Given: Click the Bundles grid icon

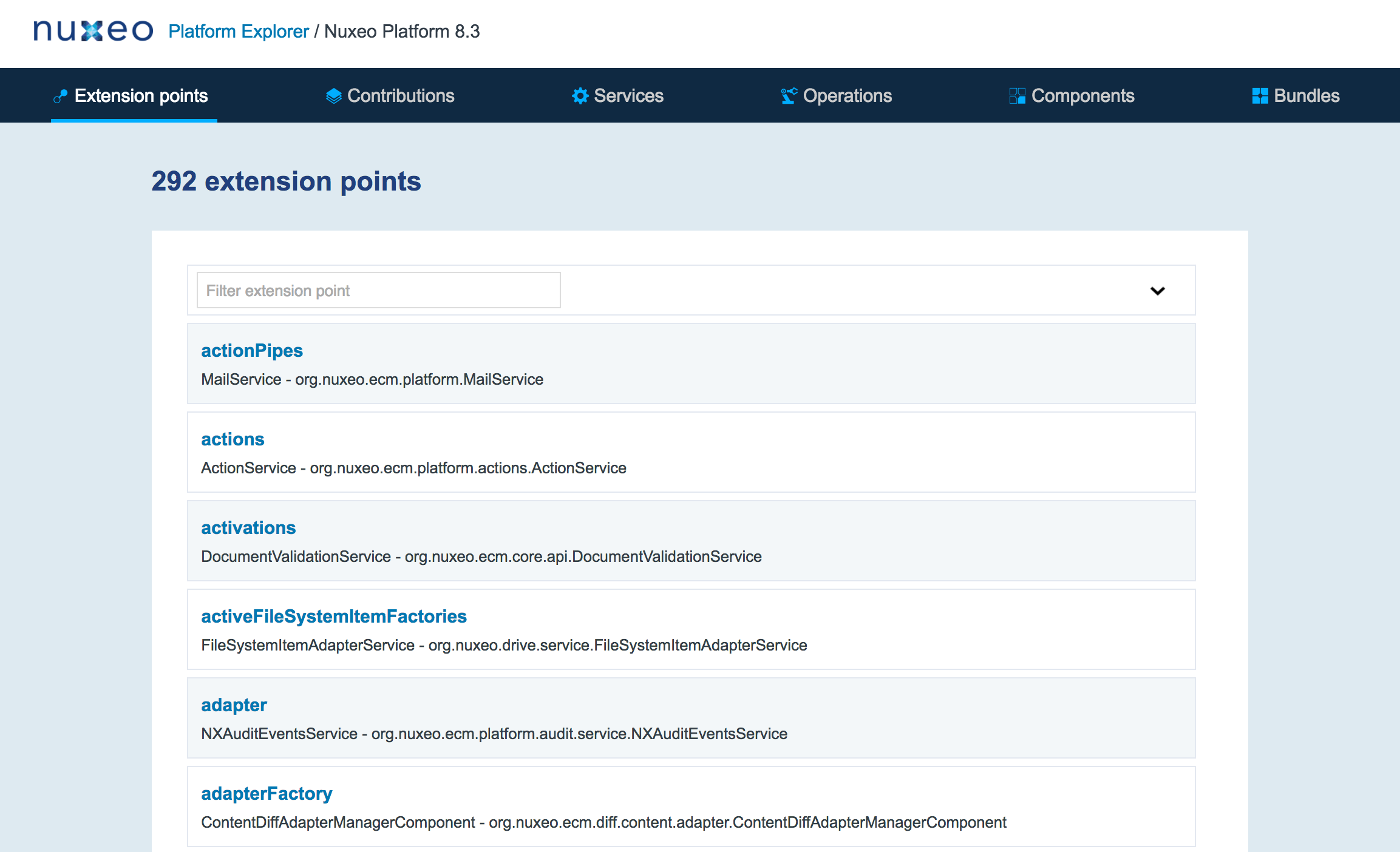Looking at the screenshot, I should click(1260, 96).
